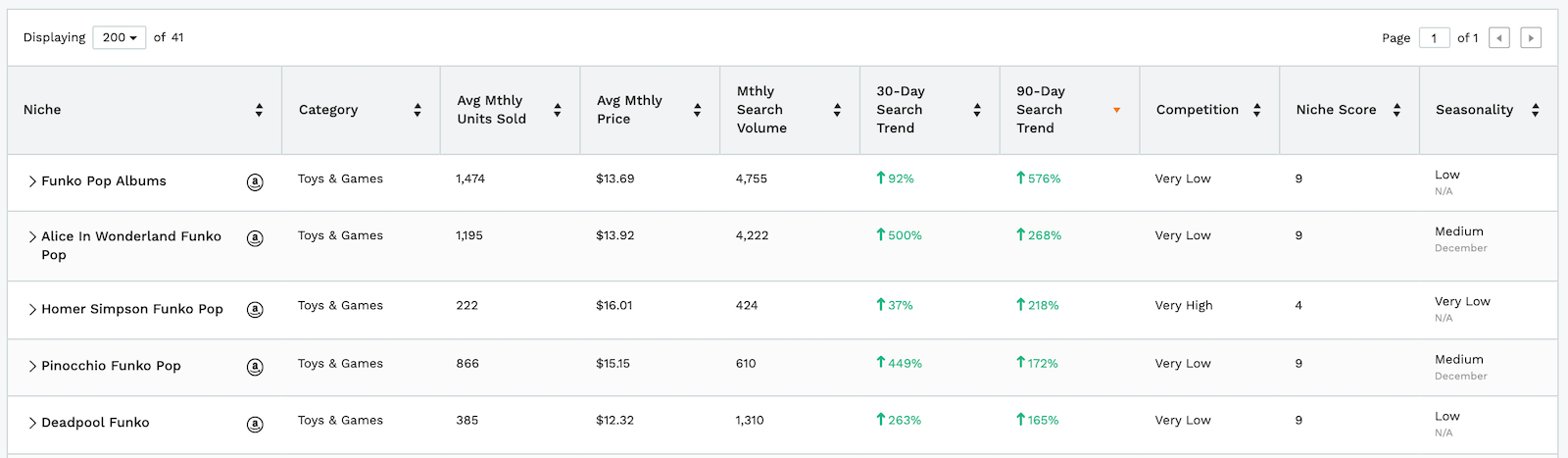Click the 218% 90-day trend value
Image resolution: width=1568 pixels, height=458 pixels.
click(x=1038, y=305)
